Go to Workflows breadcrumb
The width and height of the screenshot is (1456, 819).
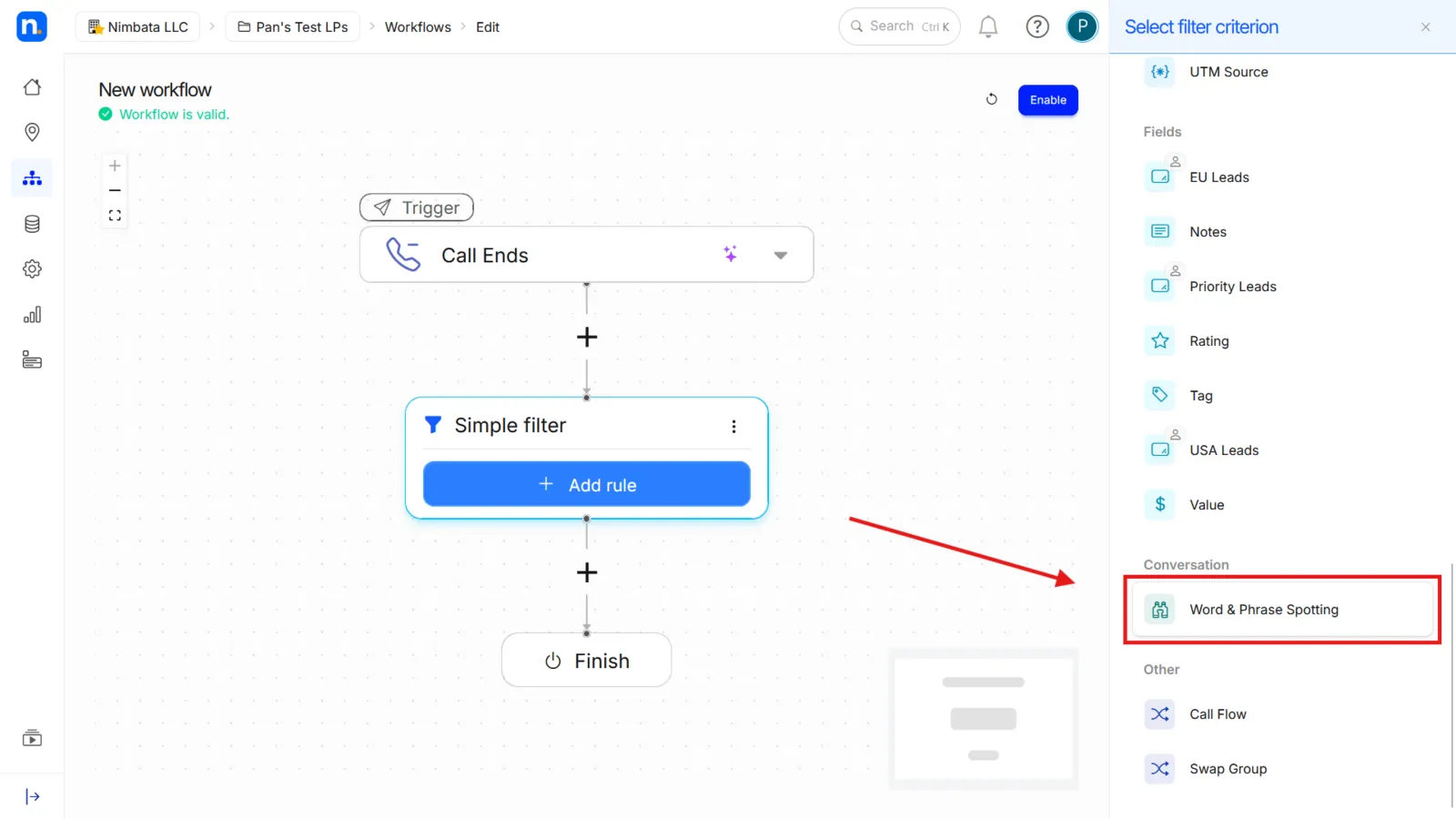418,27
